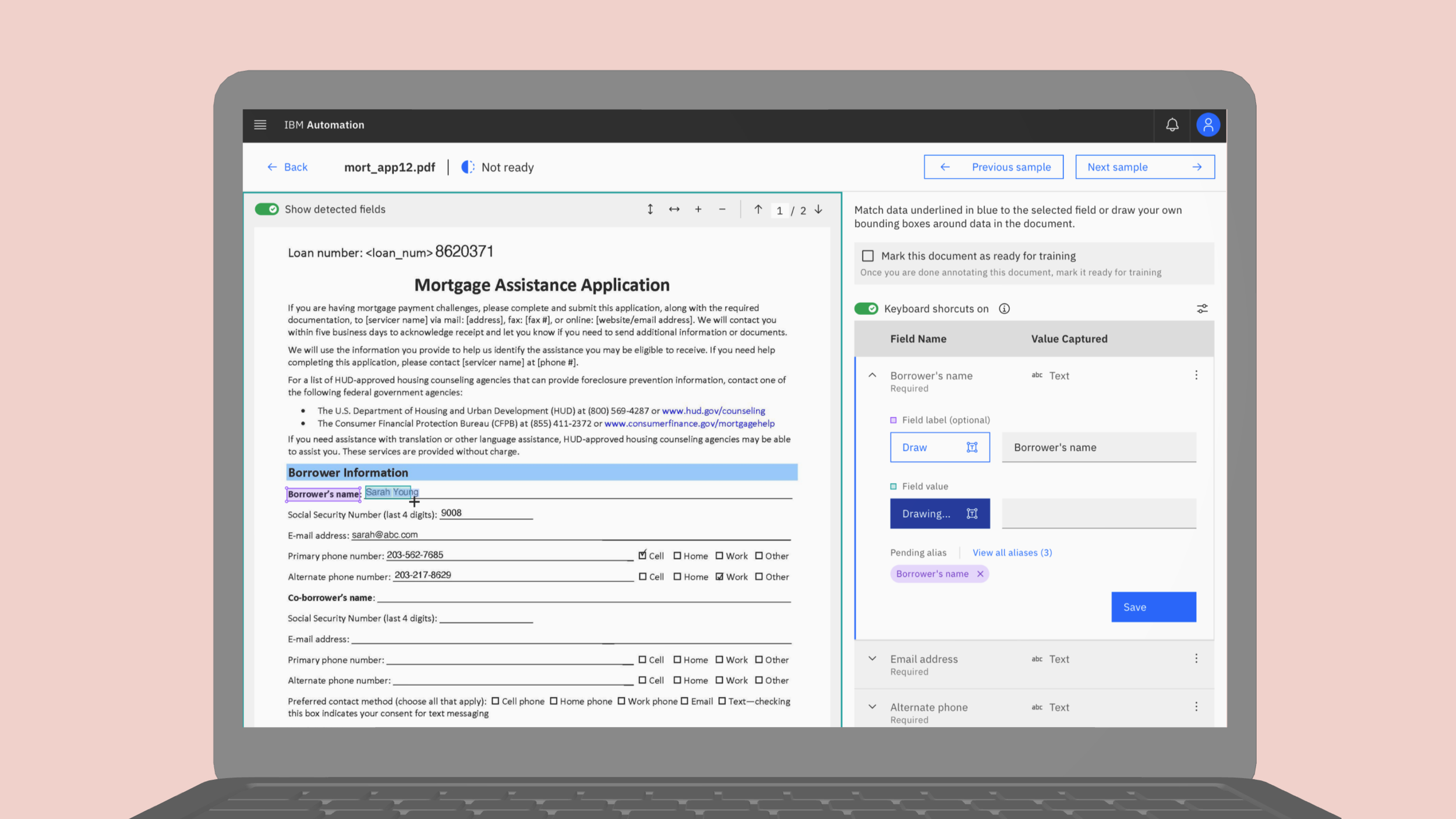This screenshot has height=819, width=1456.
Task: Open Alternate phone row overflow menu
Action: point(1196,707)
